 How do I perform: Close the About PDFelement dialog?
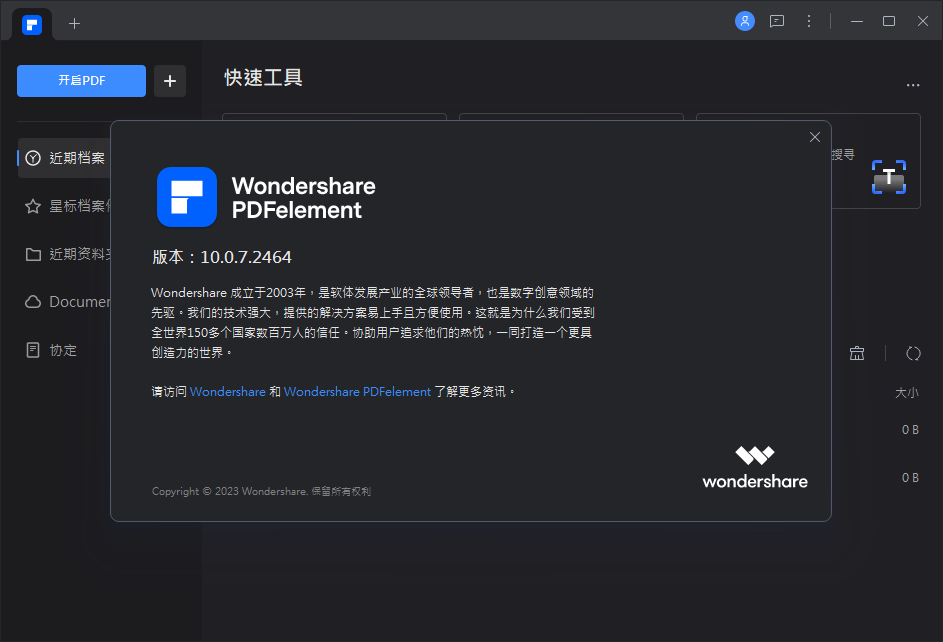[814, 137]
